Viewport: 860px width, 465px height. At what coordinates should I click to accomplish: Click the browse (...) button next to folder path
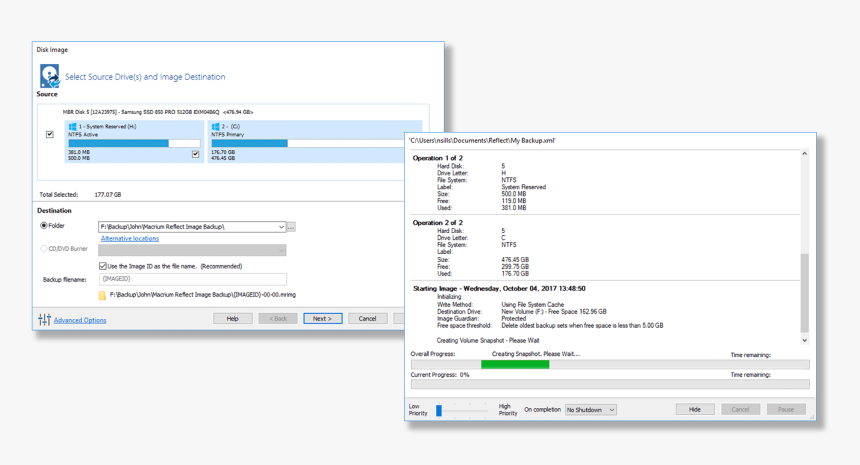pos(291,227)
